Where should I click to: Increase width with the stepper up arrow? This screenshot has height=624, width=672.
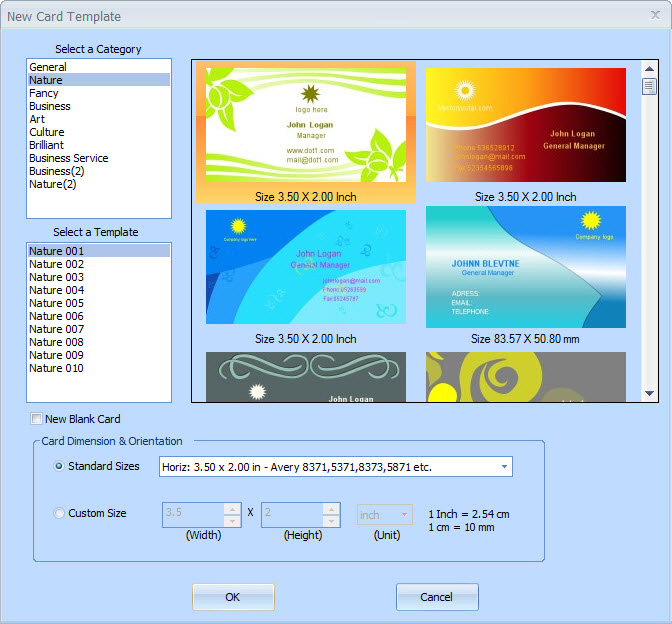click(232, 509)
